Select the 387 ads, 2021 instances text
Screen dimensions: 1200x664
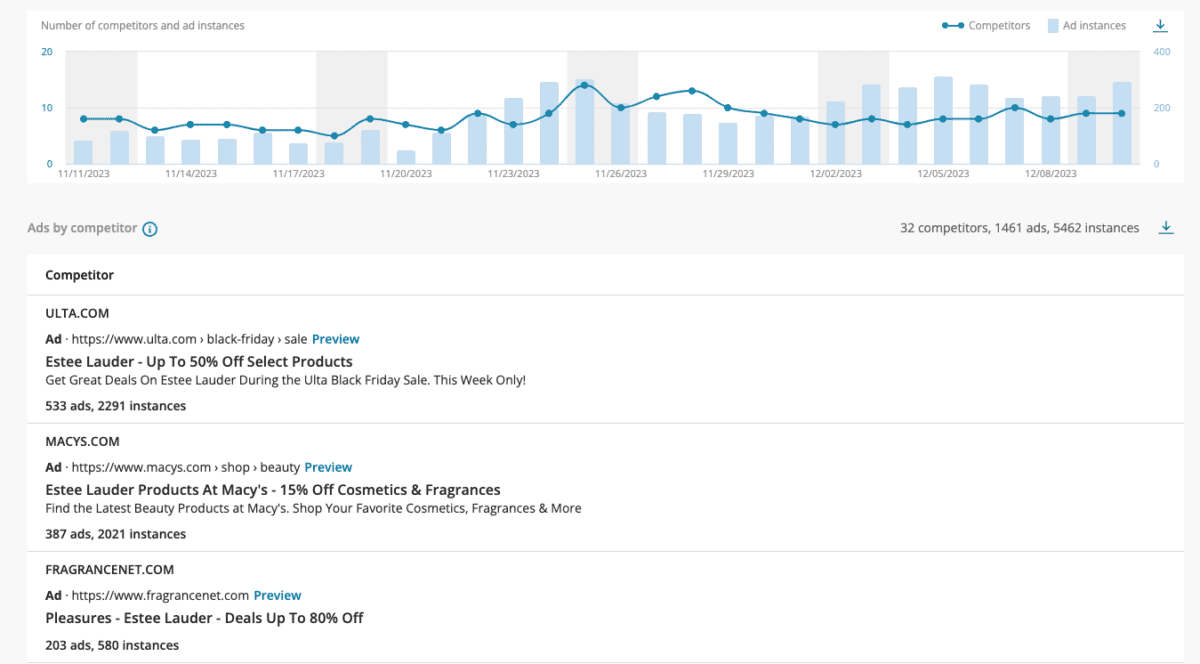tap(115, 534)
